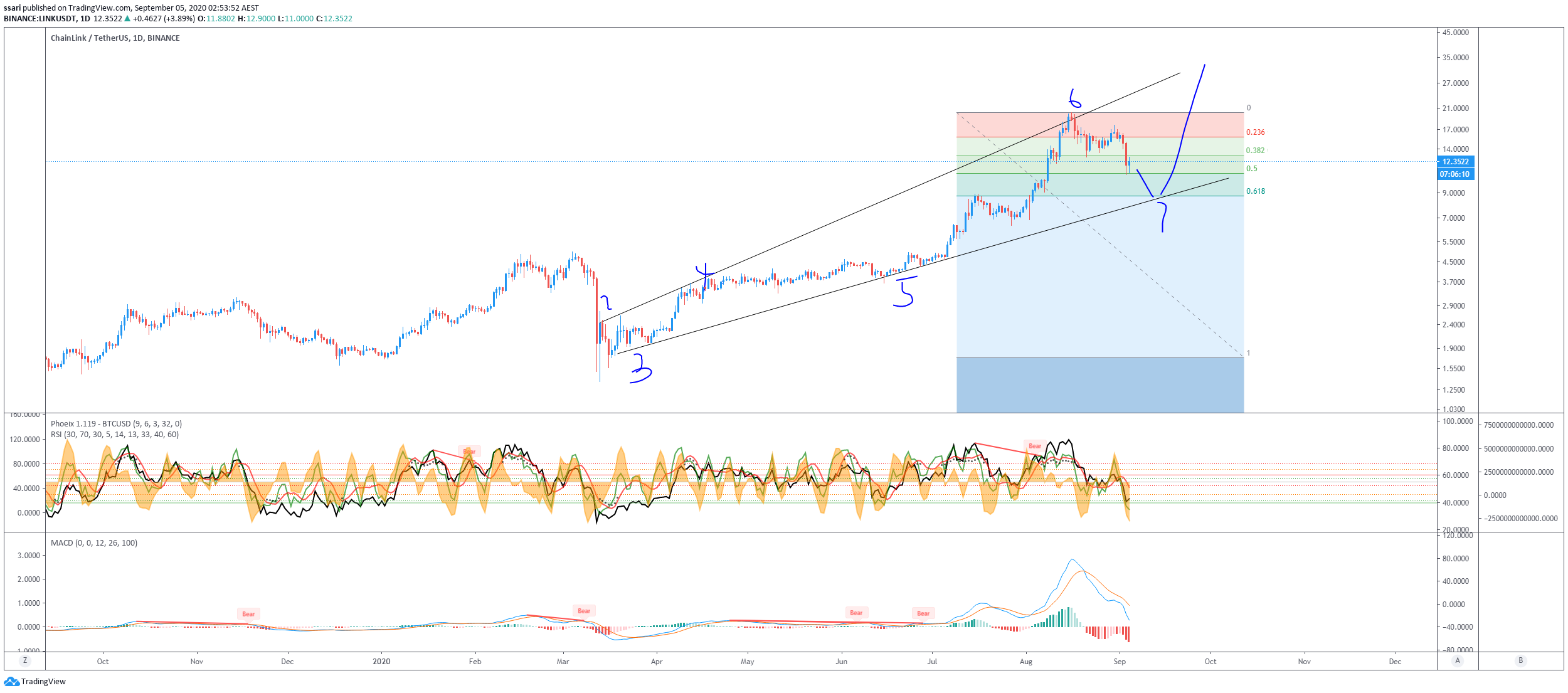This screenshot has height=693, width=1568.
Task: Select the RSI (30, 70, 30...) indicator label
Action: click(115, 435)
